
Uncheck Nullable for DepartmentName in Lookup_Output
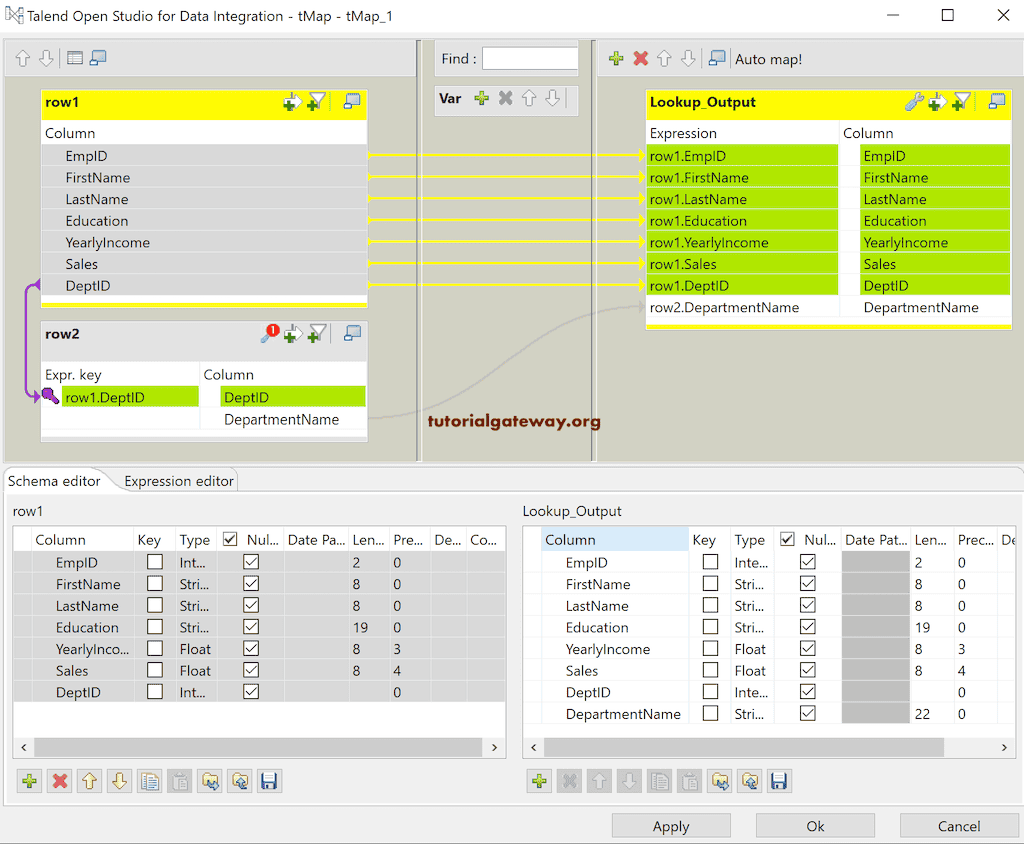point(806,713)
